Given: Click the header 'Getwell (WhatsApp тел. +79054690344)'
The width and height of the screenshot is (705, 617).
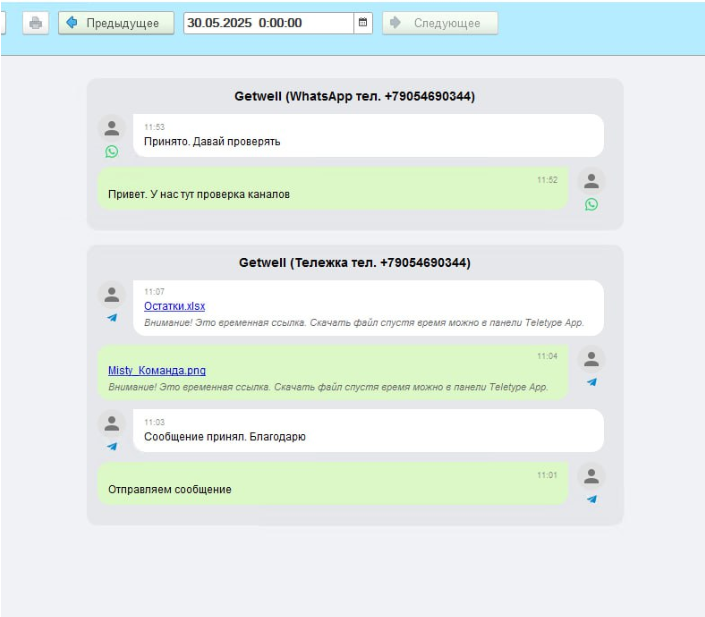Looking at the screenshot, I should [x=355, y=96].
